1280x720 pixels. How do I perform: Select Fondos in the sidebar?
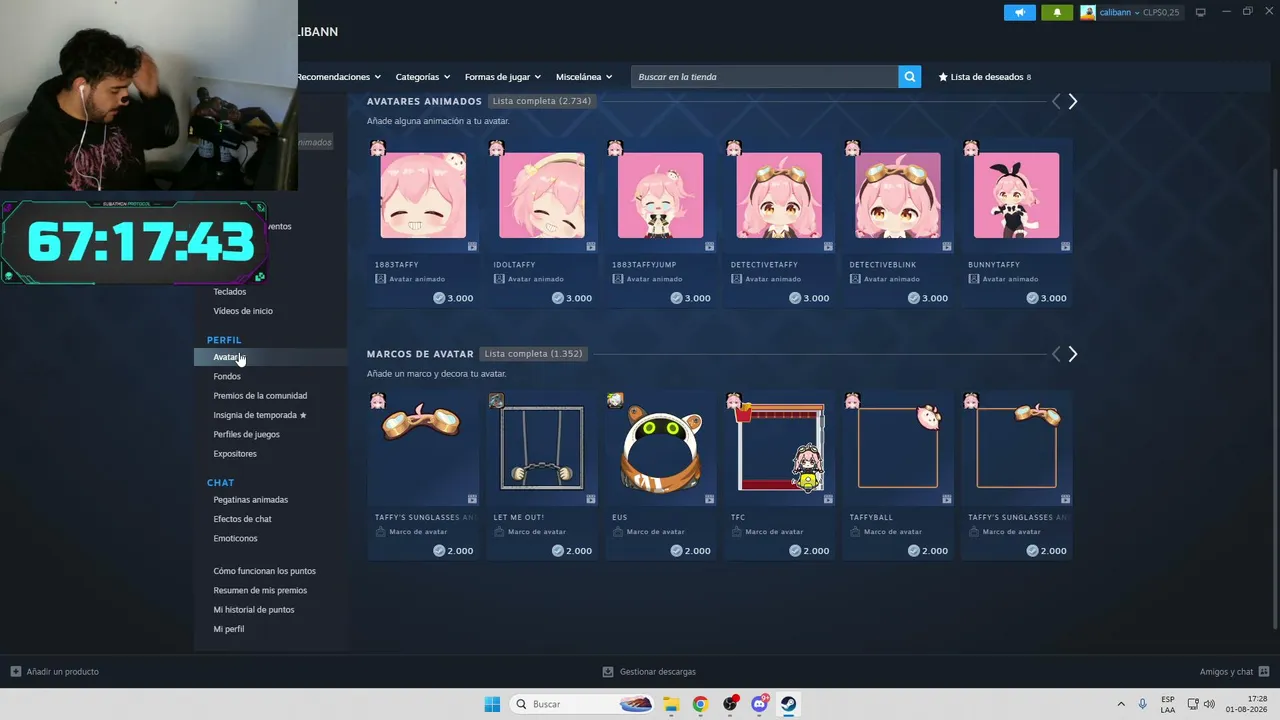click(227, 377)
